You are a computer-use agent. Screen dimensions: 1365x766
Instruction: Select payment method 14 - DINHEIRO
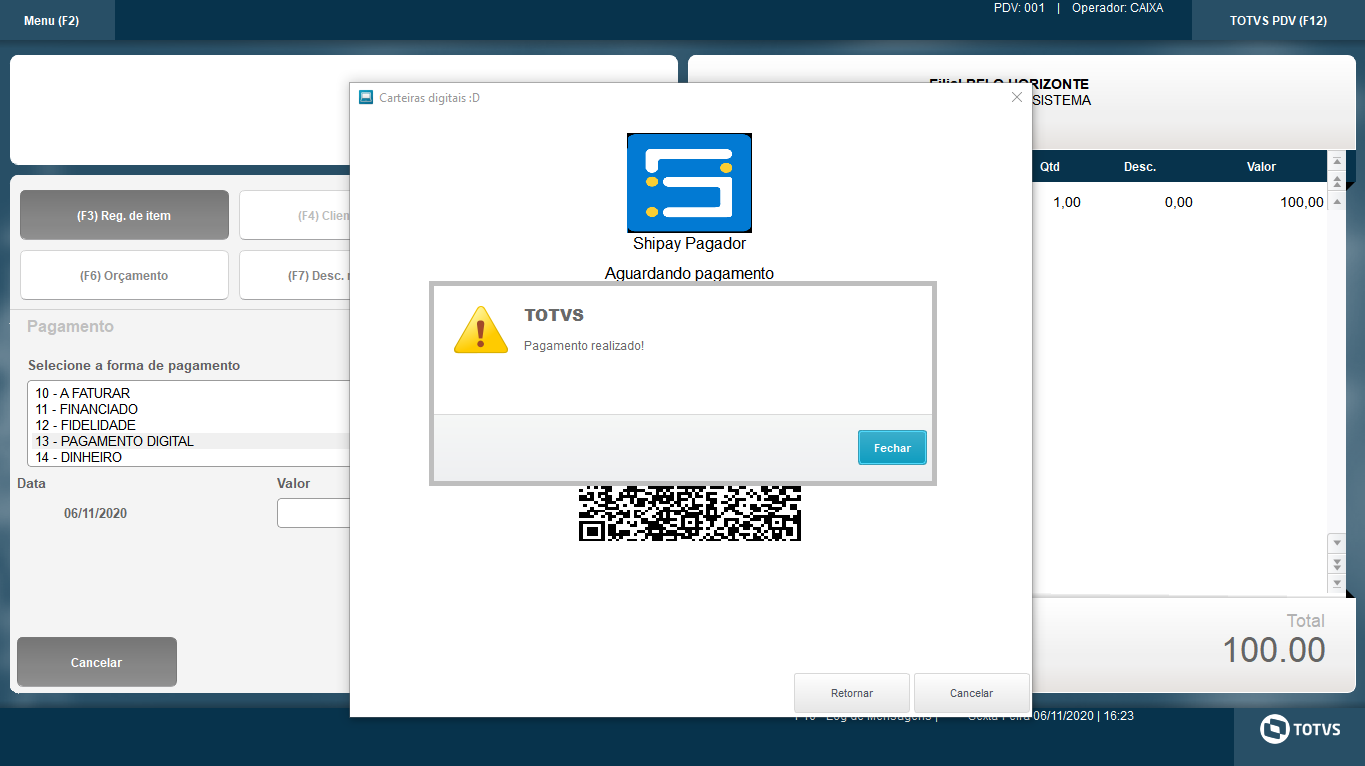click(190, 457)
